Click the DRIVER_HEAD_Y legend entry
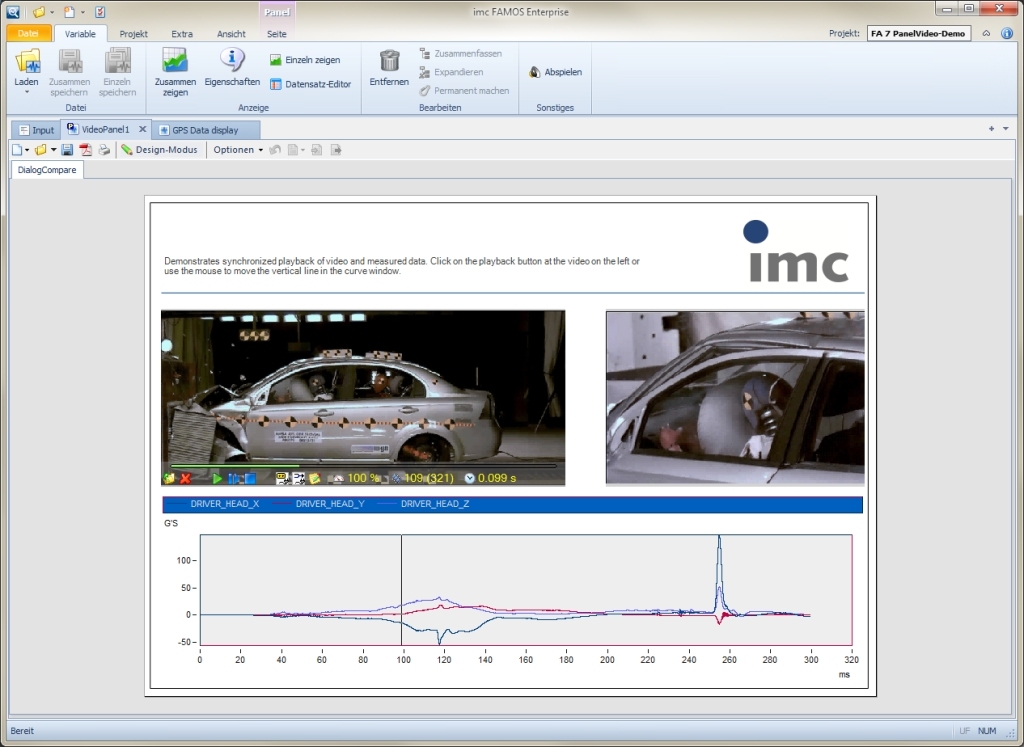1024x747 pixels. click(321, 504)
